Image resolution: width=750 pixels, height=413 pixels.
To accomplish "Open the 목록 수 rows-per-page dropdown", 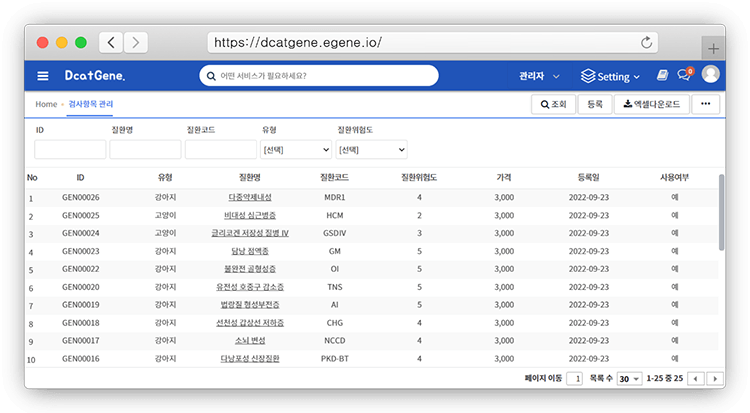I will click(629, 379).
